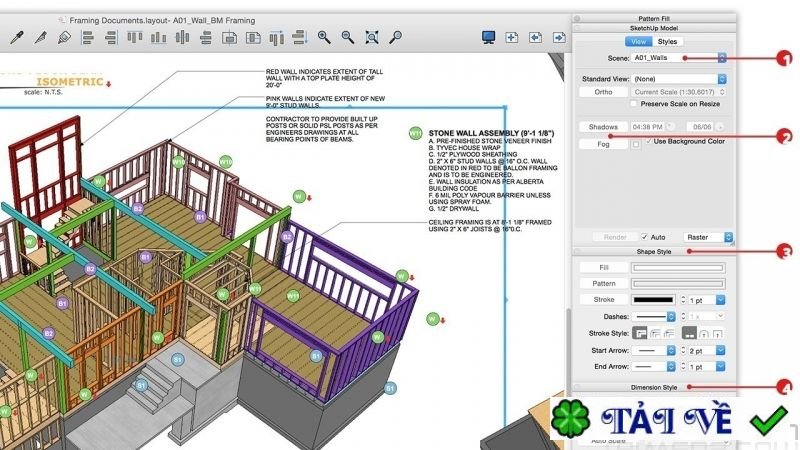Collapse the Shape Style panel header

(656, 251)
